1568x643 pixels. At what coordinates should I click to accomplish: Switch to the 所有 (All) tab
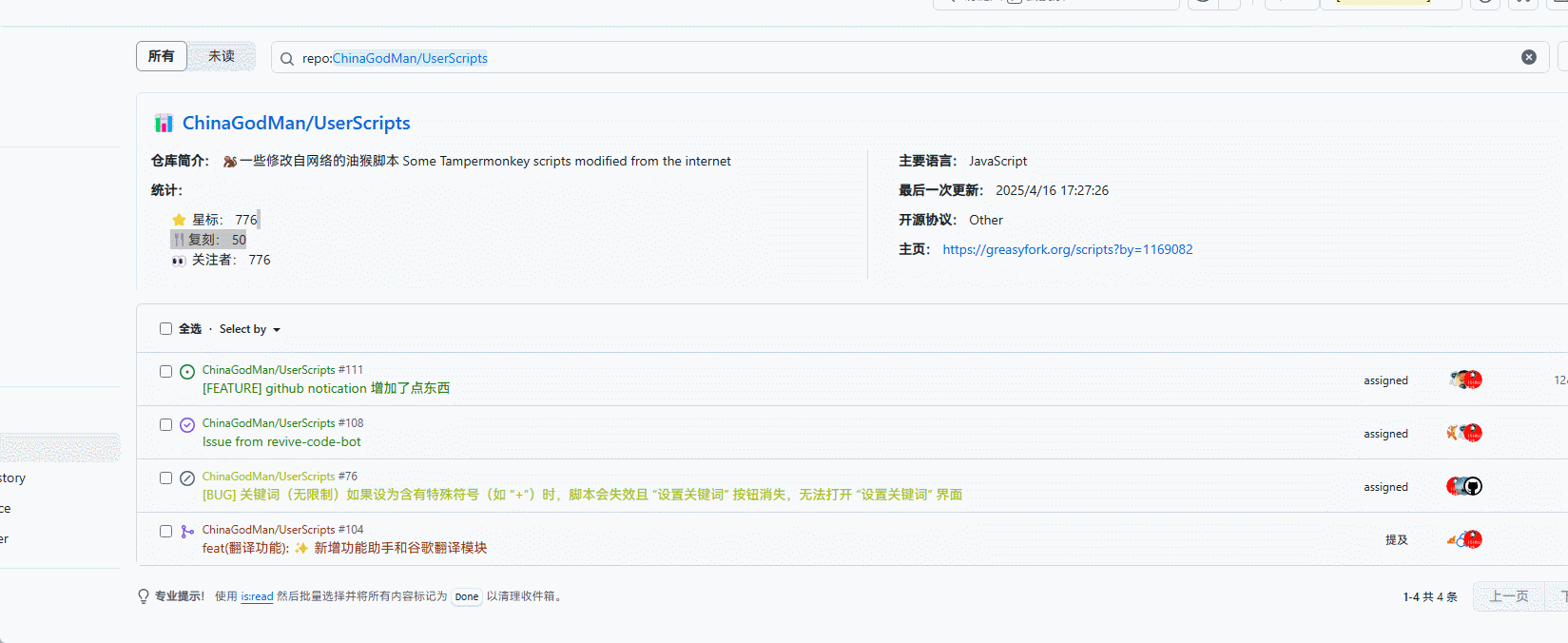click(162, 56)
